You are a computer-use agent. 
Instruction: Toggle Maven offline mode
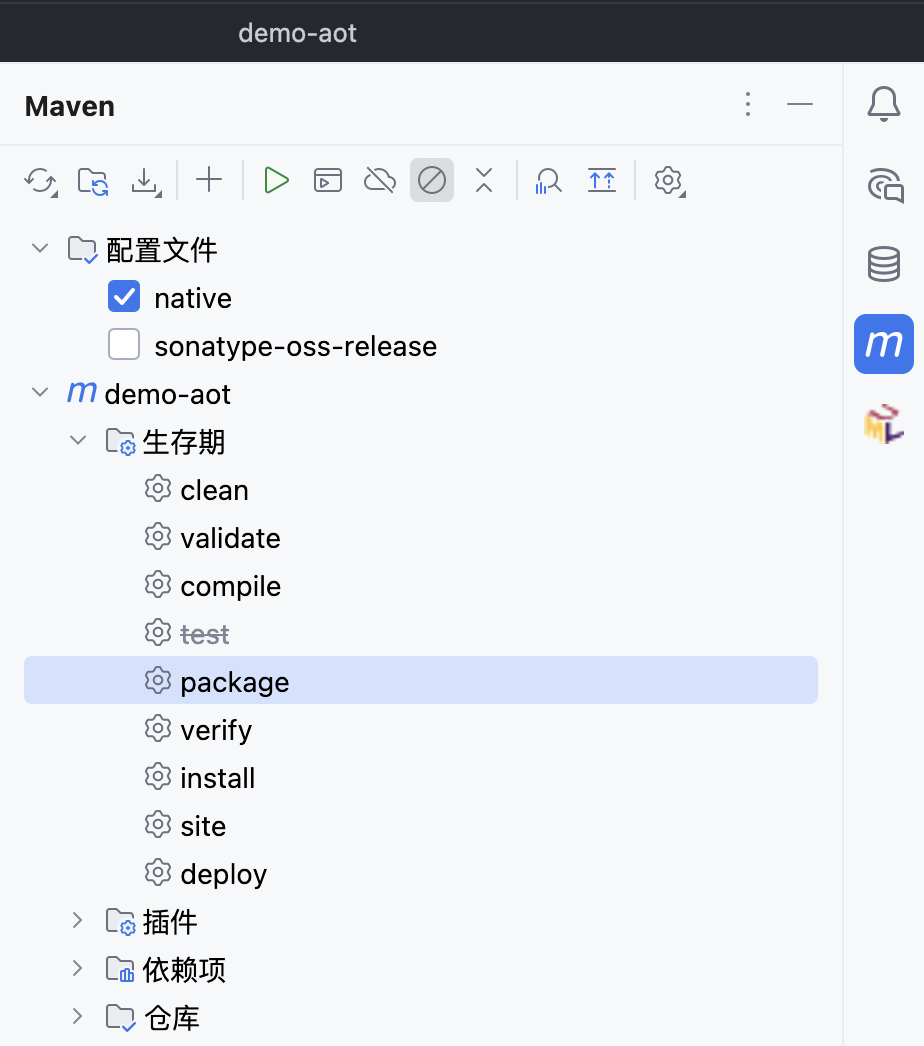[x=379, y=180]
